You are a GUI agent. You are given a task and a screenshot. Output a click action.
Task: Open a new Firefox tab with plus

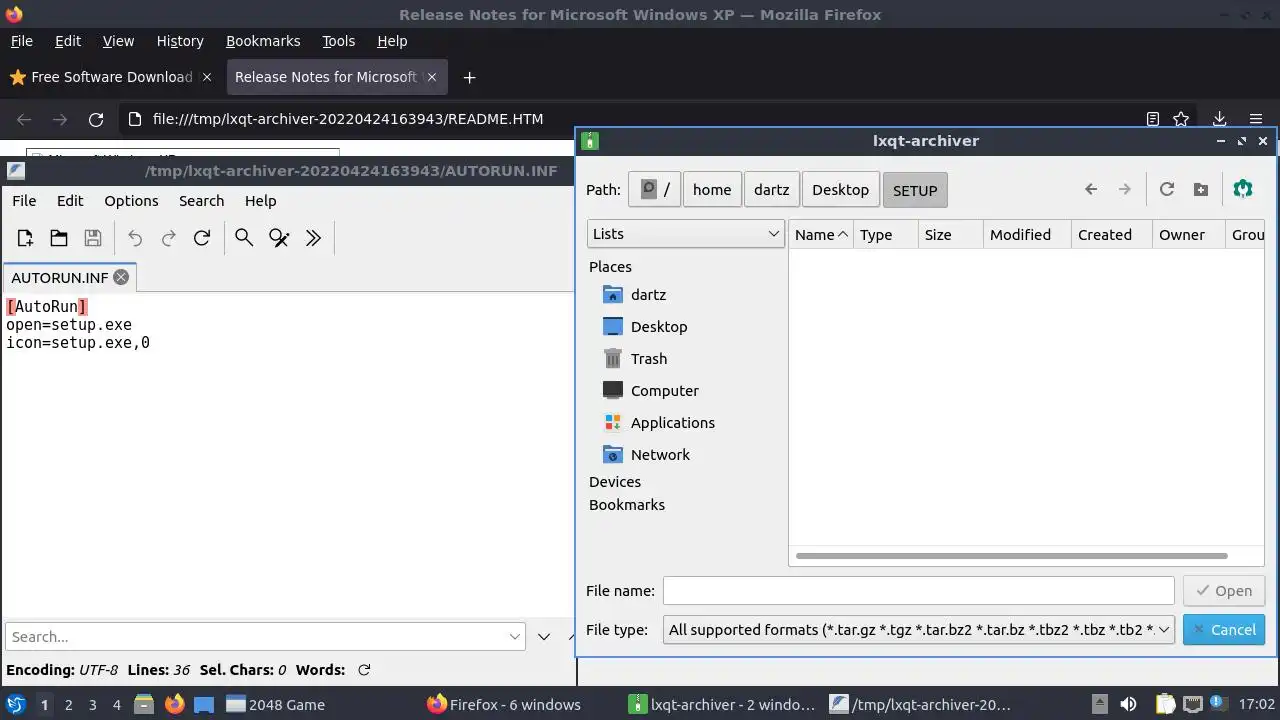point(469,77)
